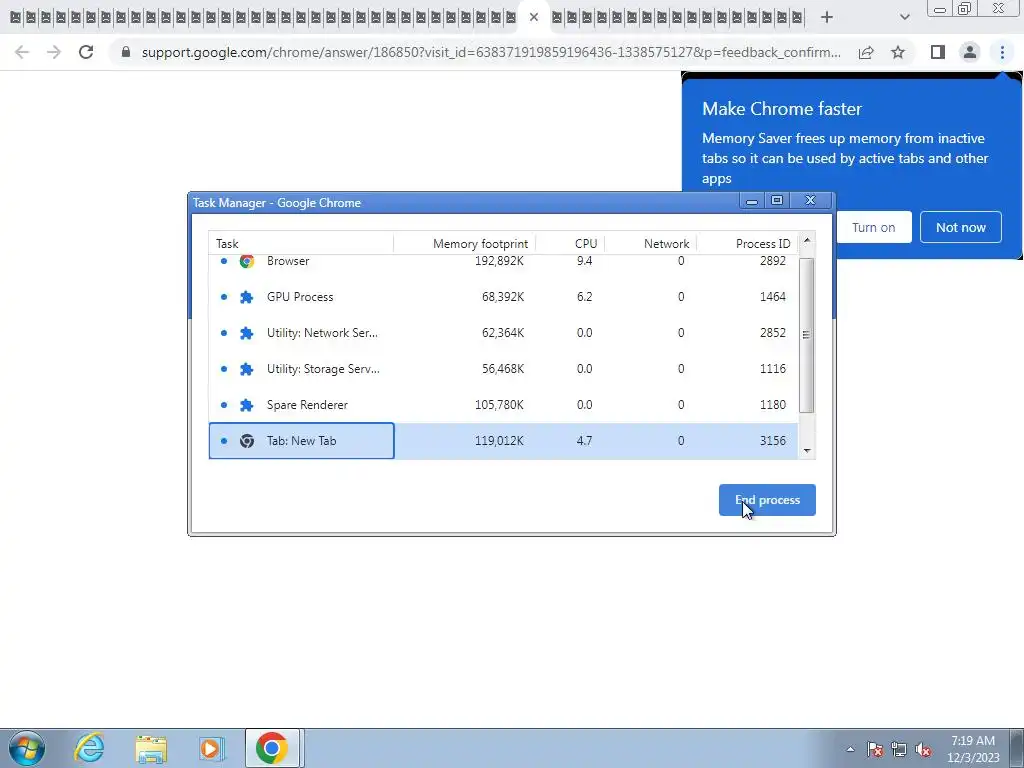
Task: Click the padlock site info icon
Action: pos(126,52)
